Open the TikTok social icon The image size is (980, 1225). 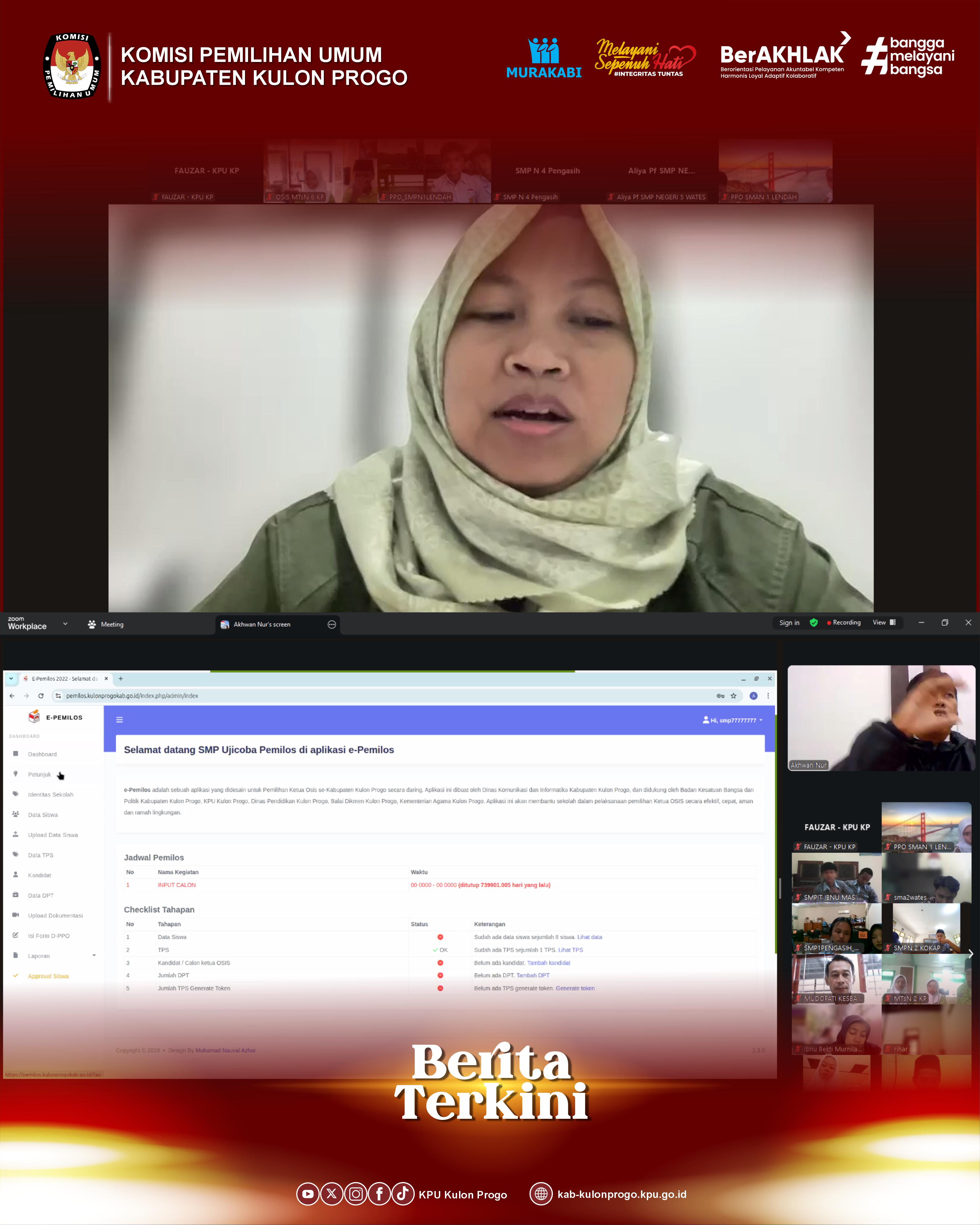pyautogui.click(x=402, y=1194)
